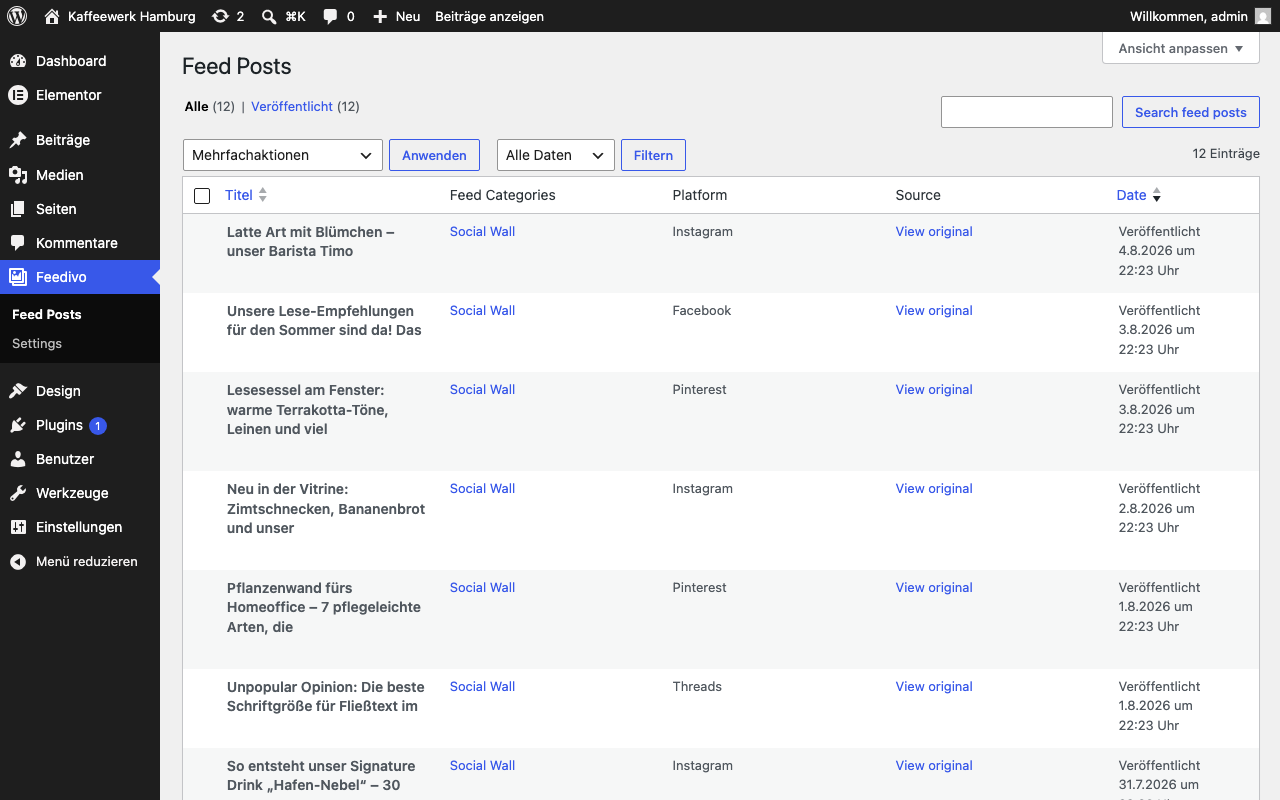Click the Werkzeuge wrench icon
Viewport: 1280px width, 800px height.
coord(18,493)
